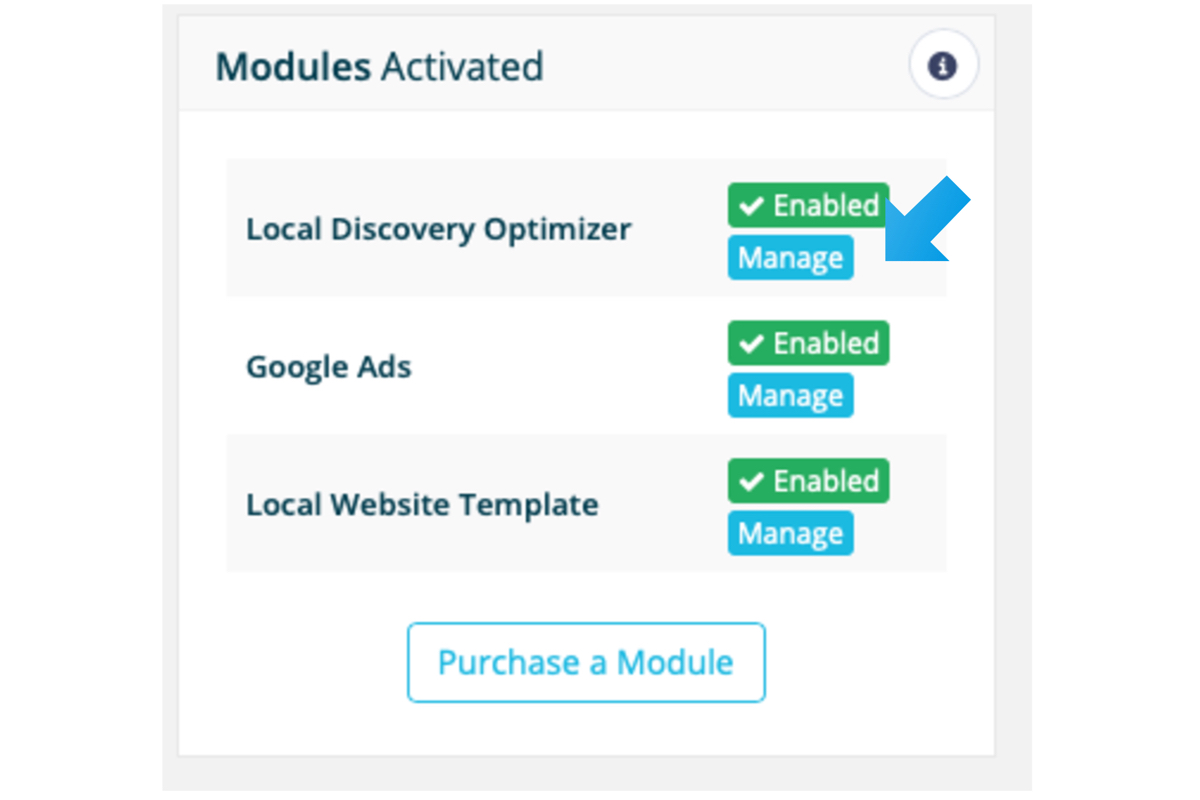Open Manage for the Google Ads module

click(790, 396)
